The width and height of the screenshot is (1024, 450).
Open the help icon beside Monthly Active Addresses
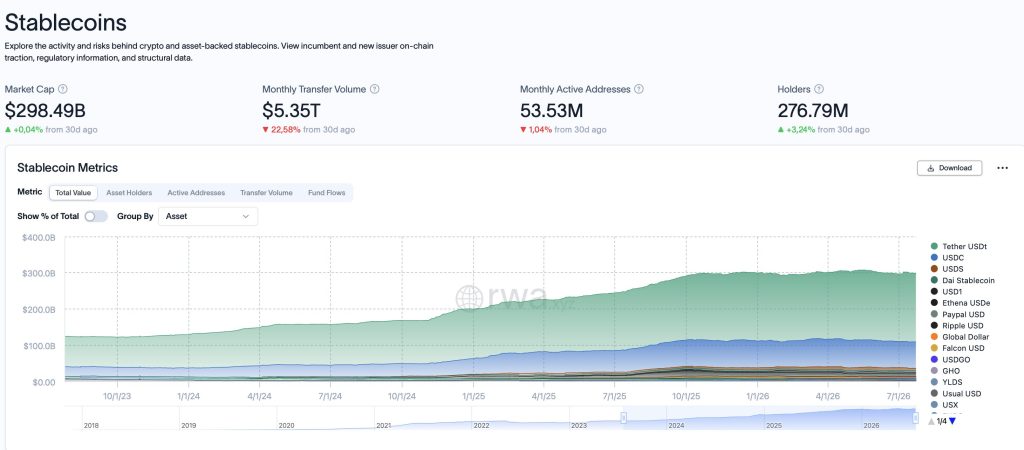[x=639, y=89]
